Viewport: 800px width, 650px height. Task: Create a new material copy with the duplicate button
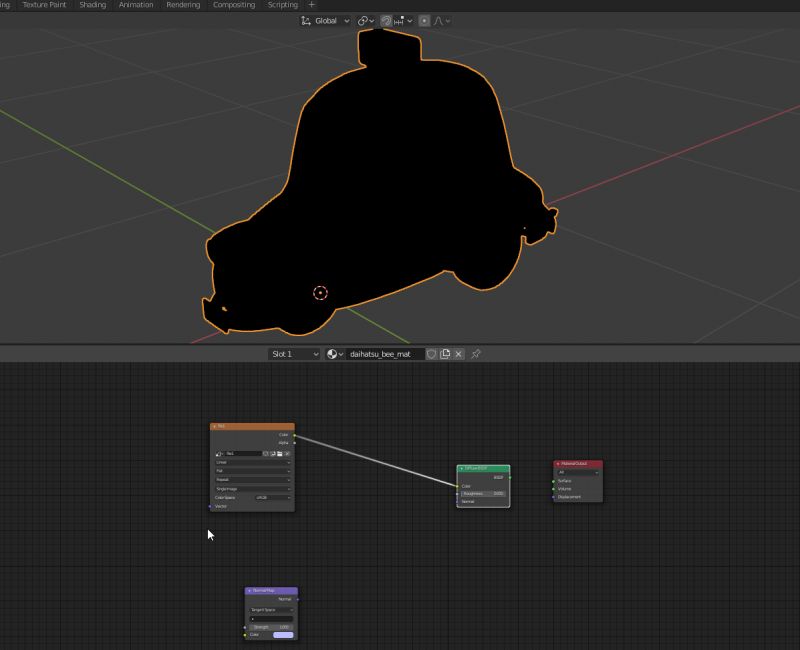point(445,354)
